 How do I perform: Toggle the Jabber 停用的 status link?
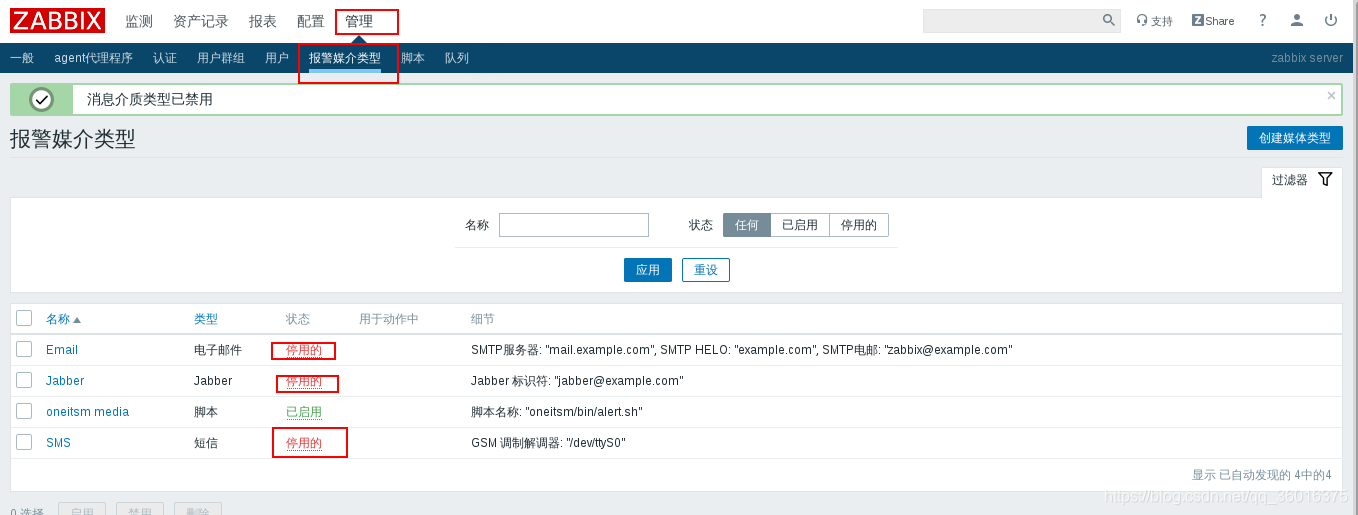point(304,381)
